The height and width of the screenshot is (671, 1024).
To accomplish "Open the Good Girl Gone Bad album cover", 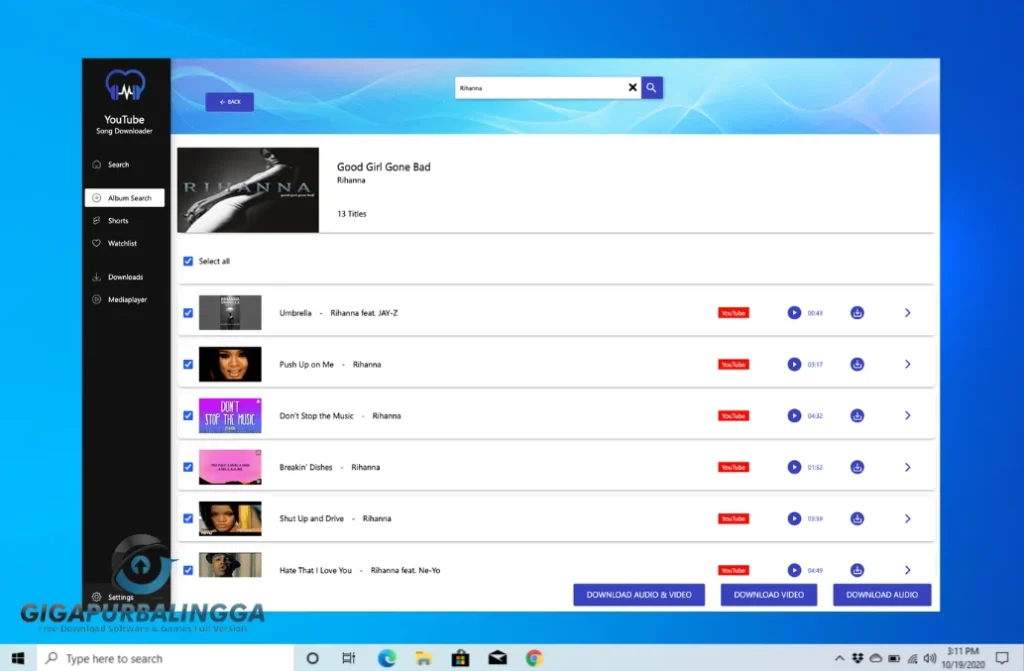I will (x=247, y=189).
